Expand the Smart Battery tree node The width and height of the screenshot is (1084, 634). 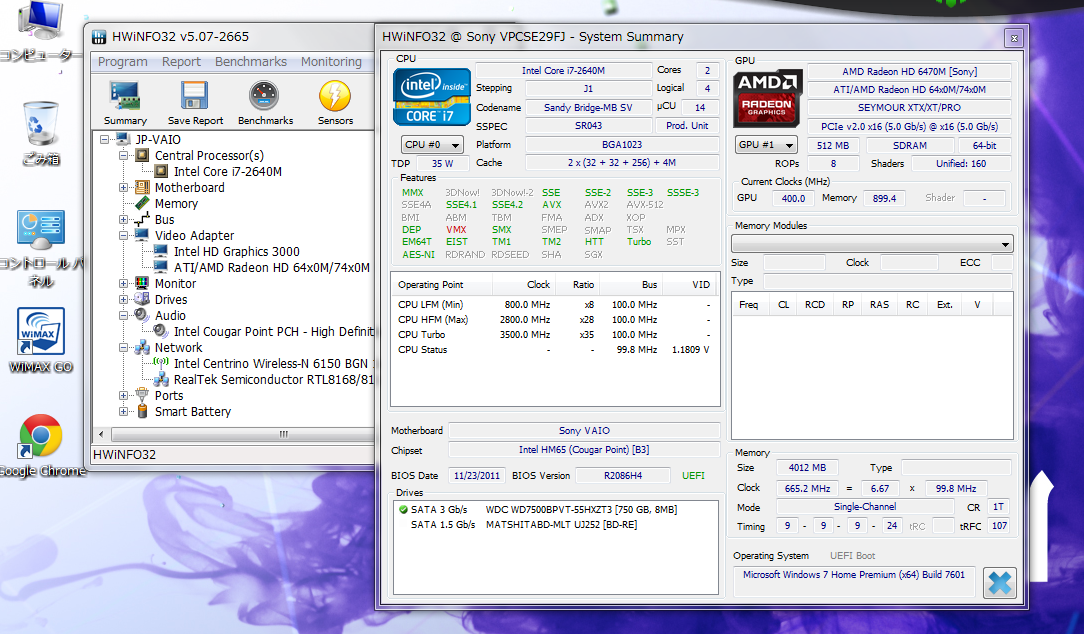(x=124, y=412)
